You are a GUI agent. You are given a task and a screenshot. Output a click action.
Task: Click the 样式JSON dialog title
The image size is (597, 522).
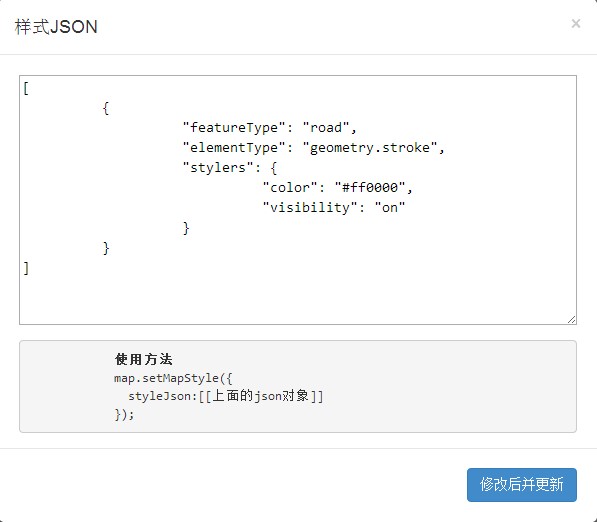tap(56, 27)
